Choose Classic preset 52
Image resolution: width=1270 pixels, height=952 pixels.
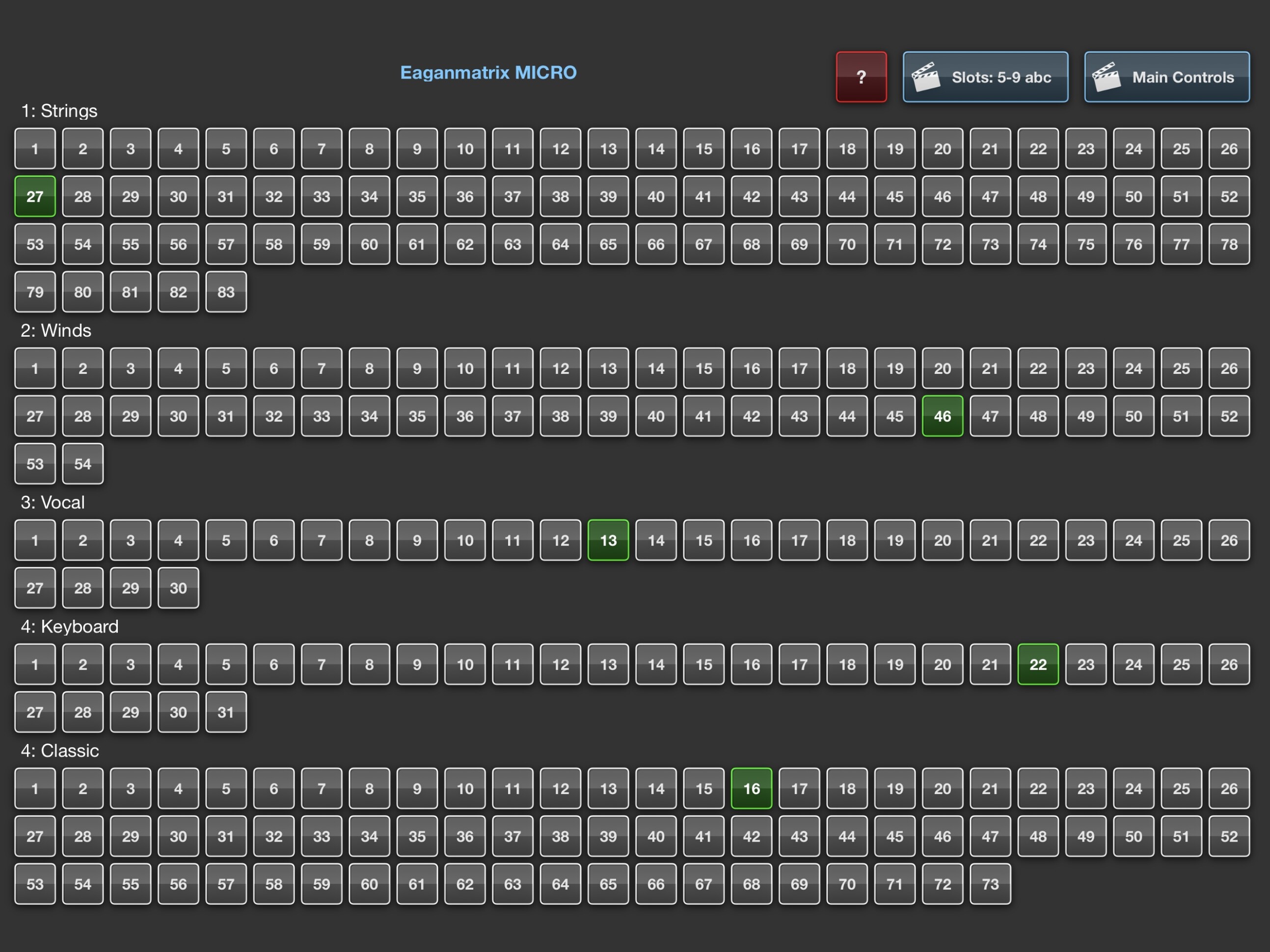point(1229,836)
